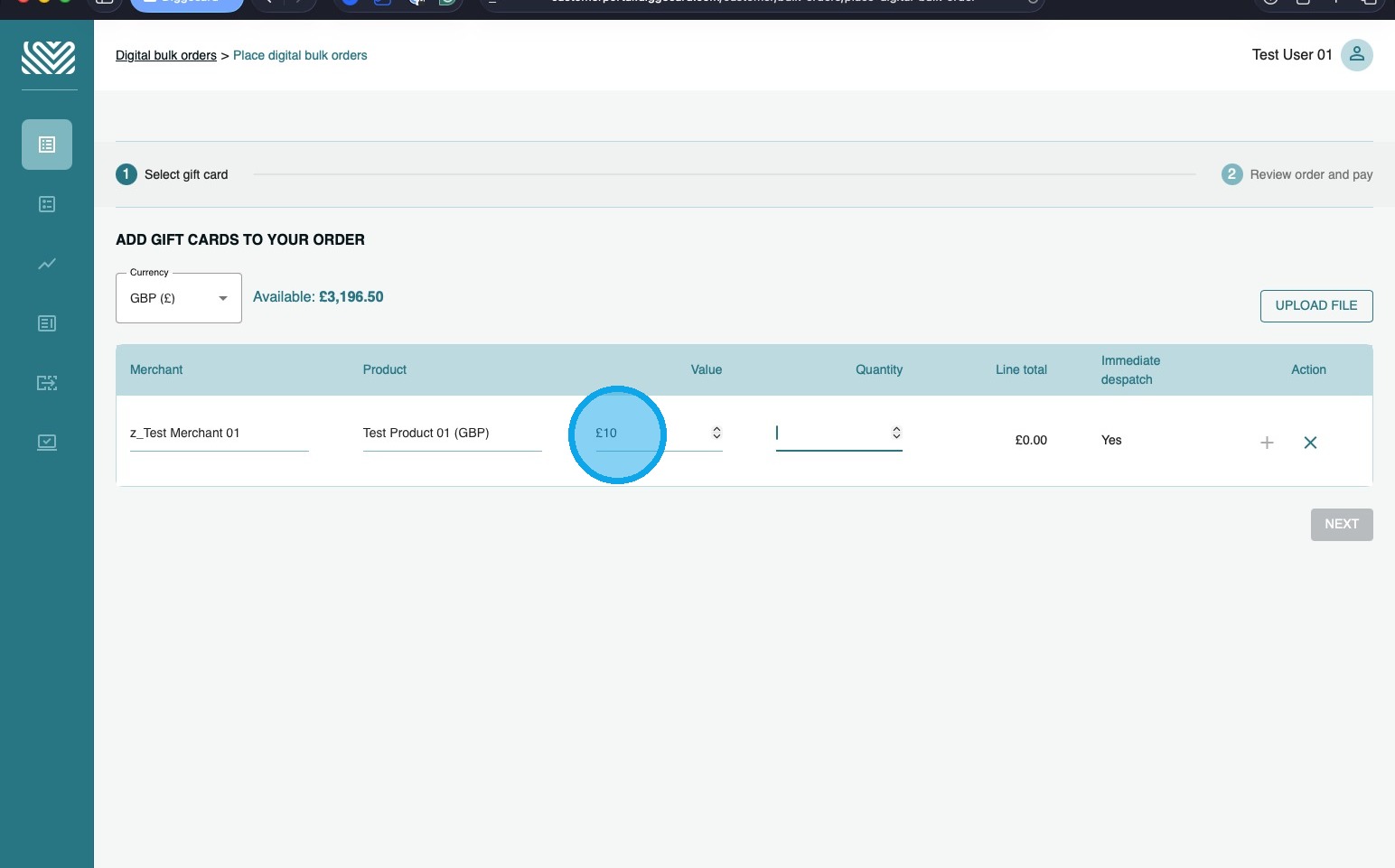The height and width of the screenshot is (868, 1395).
Task: Click the Yes immediate despatch value
Action: coord(1111,441)
